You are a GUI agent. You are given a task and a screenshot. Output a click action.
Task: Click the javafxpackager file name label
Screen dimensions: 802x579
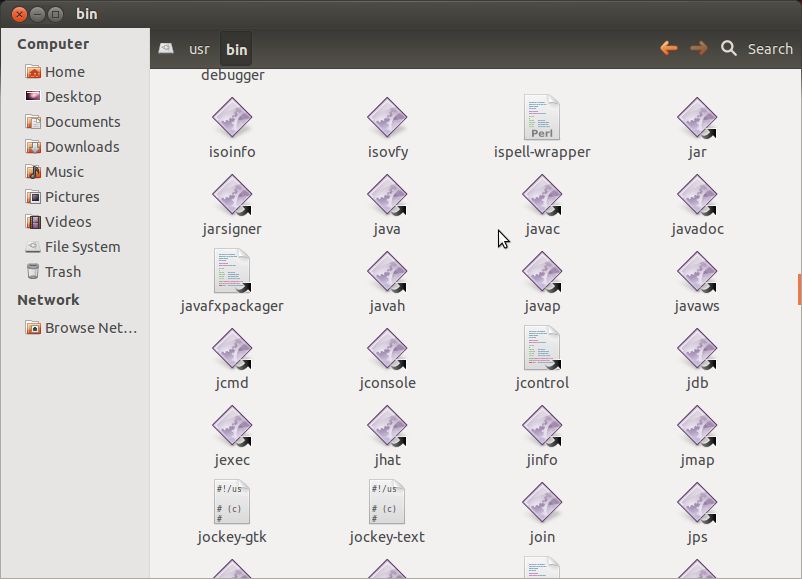coord(232,306)
